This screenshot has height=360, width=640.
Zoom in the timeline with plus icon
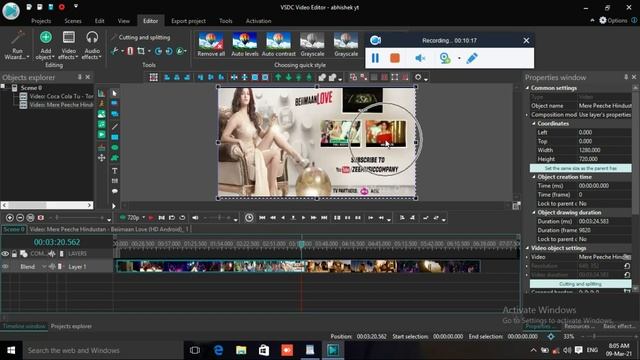(x=10, y=218)
